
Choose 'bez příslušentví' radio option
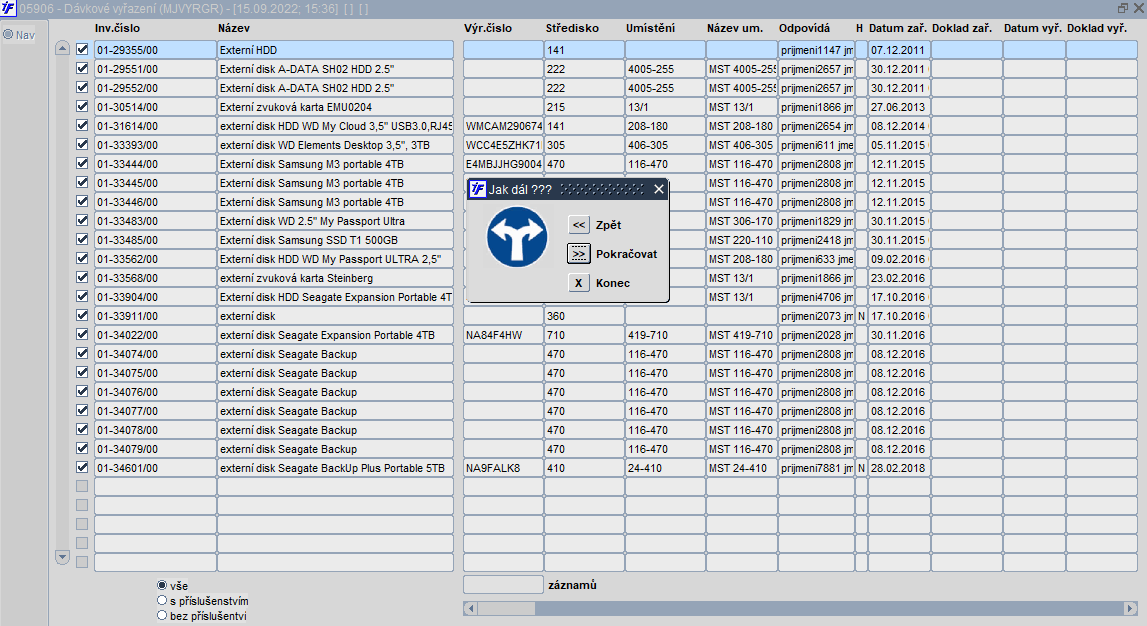coord(162,615)
